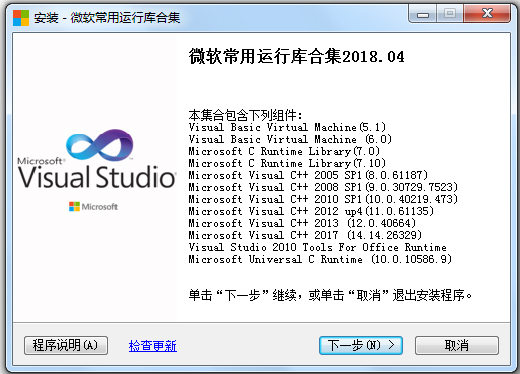Click the disabled maximize button
Viewport: 520px width, 374px height.
pyautogui.click(x=450, y=14)
